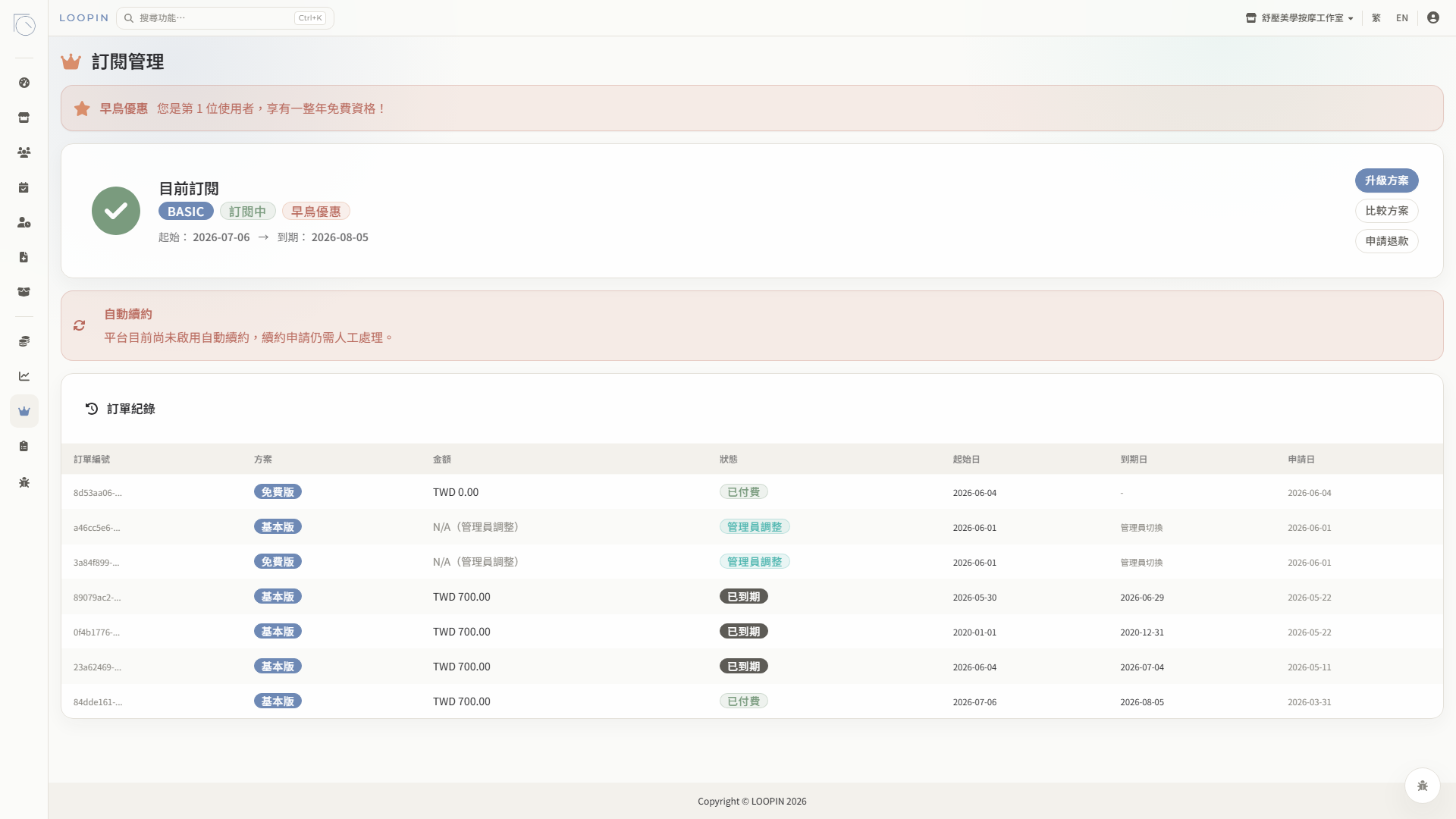Click the 申請退款 button
Viewport: 1456px width, 819px height.
click(1386, 241)
